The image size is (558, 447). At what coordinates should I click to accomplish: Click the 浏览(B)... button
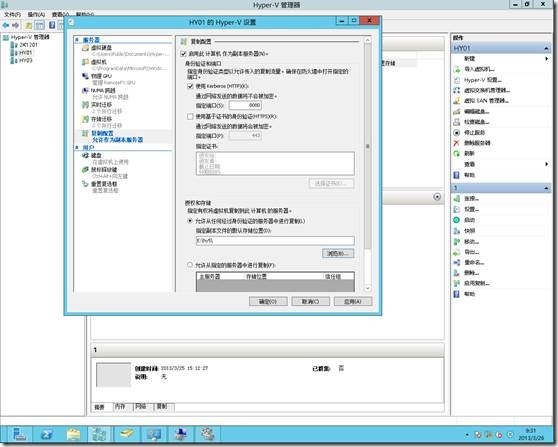(x=338, y=253)
